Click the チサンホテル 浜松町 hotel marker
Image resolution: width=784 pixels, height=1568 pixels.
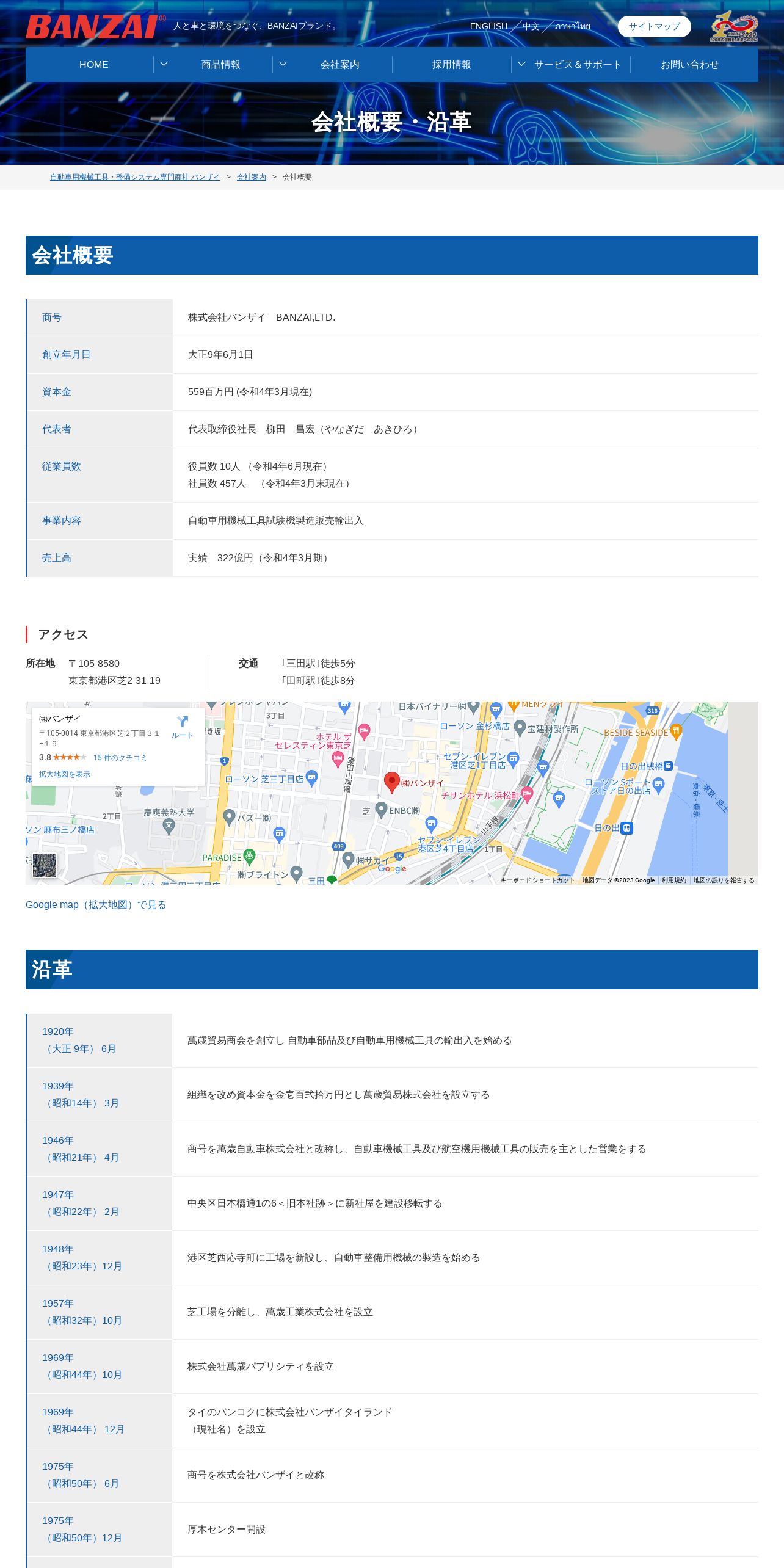pyautogui.click(x=528, y=794)
